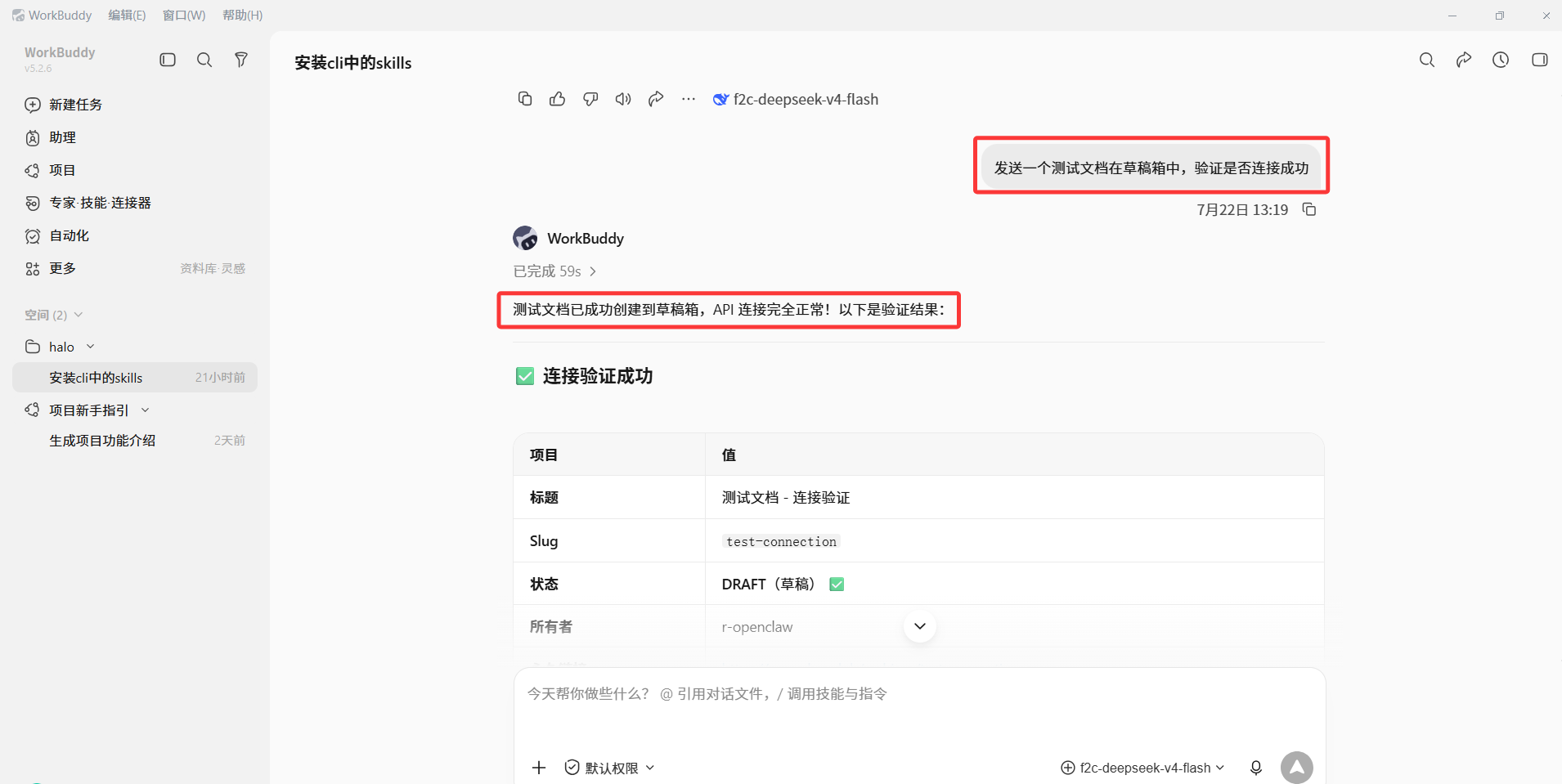The height and width of the screenshot is (784, 1562).
Task: Open the 编辑(E) menu
Action: pos(127,15)
